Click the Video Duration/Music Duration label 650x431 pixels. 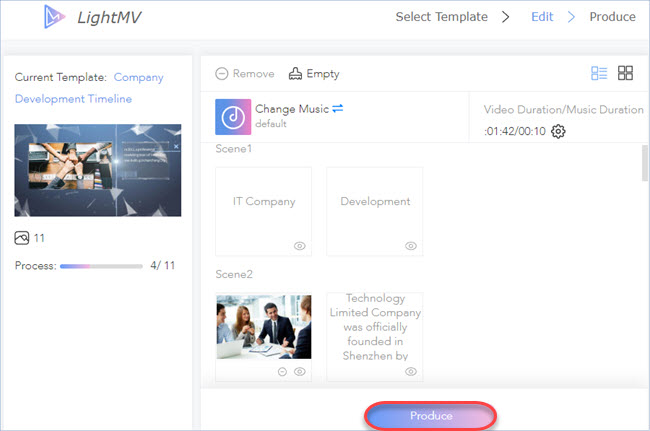pos(563,109)
